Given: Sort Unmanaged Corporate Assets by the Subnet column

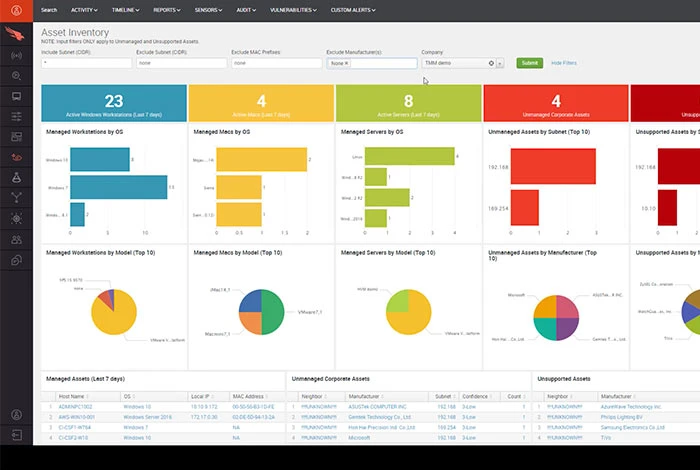Looking at the screenshot, I should [x=445, y=396].
